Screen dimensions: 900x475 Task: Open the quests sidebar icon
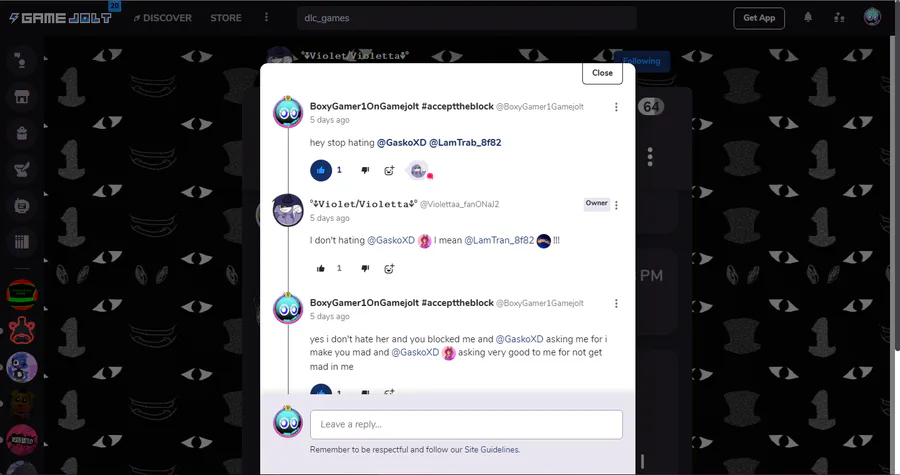pos(22,169)
